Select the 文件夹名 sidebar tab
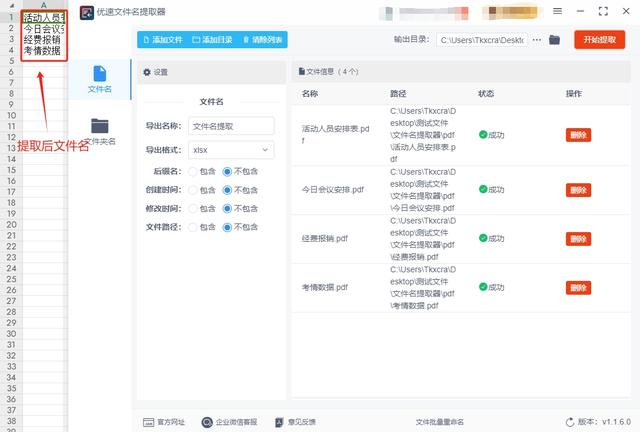This screenshot has width=640, height=432. [100, 131]
